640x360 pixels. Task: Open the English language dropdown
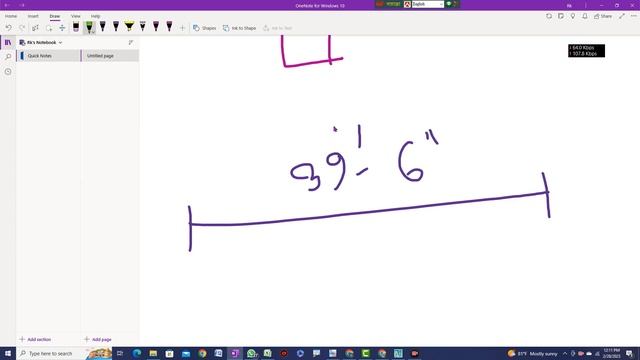tap(427, 4)
